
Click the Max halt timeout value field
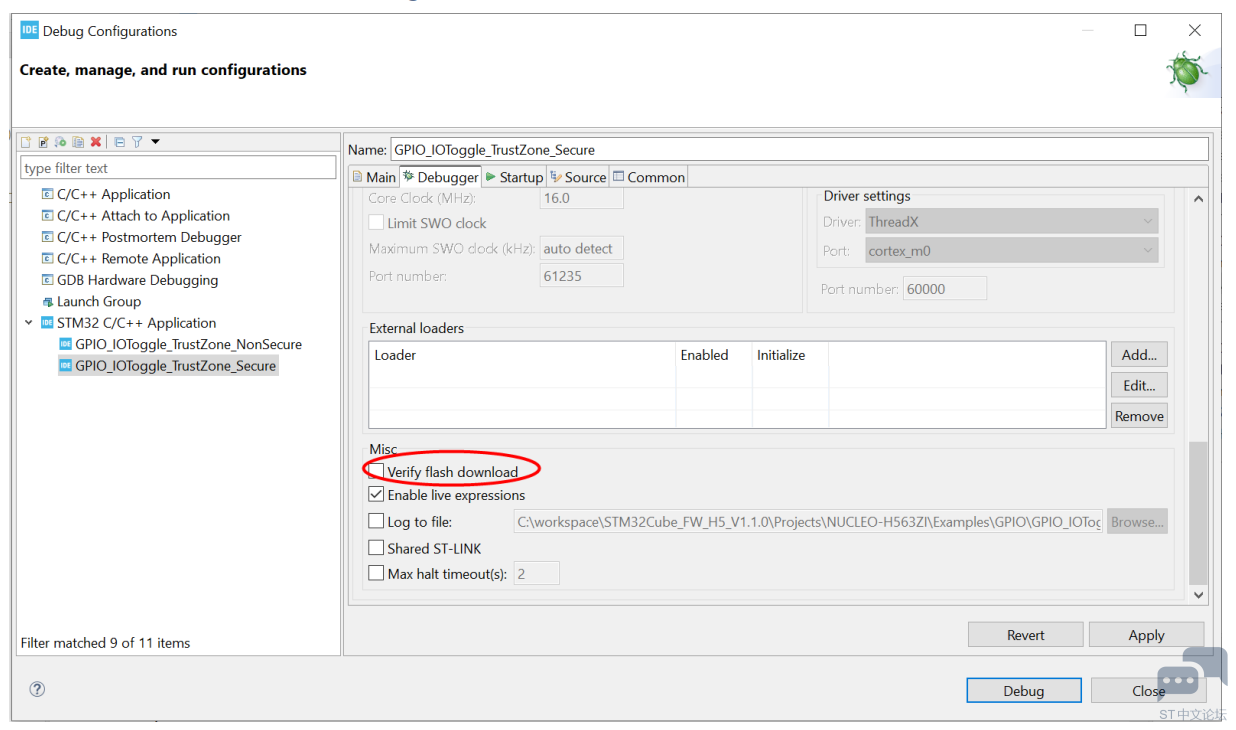(x=536, y=574)
